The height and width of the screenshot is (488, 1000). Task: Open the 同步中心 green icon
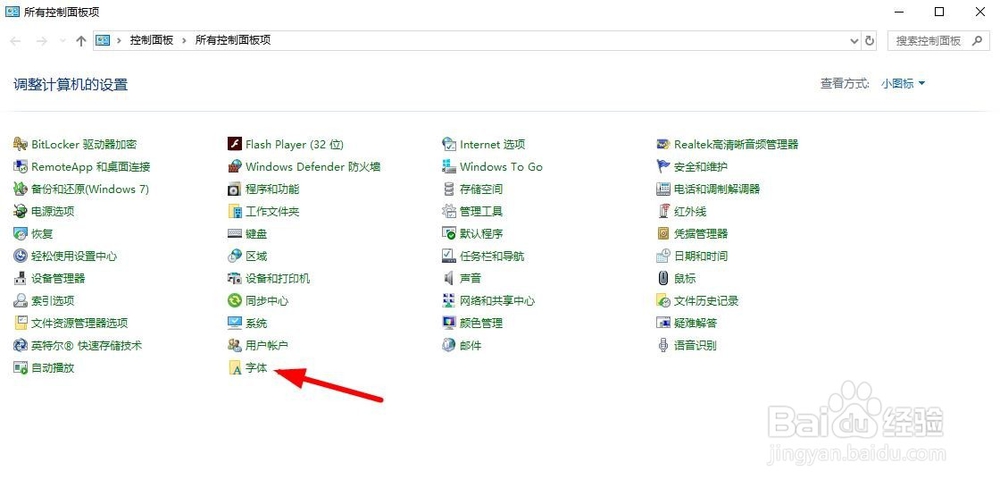point(235,301)
